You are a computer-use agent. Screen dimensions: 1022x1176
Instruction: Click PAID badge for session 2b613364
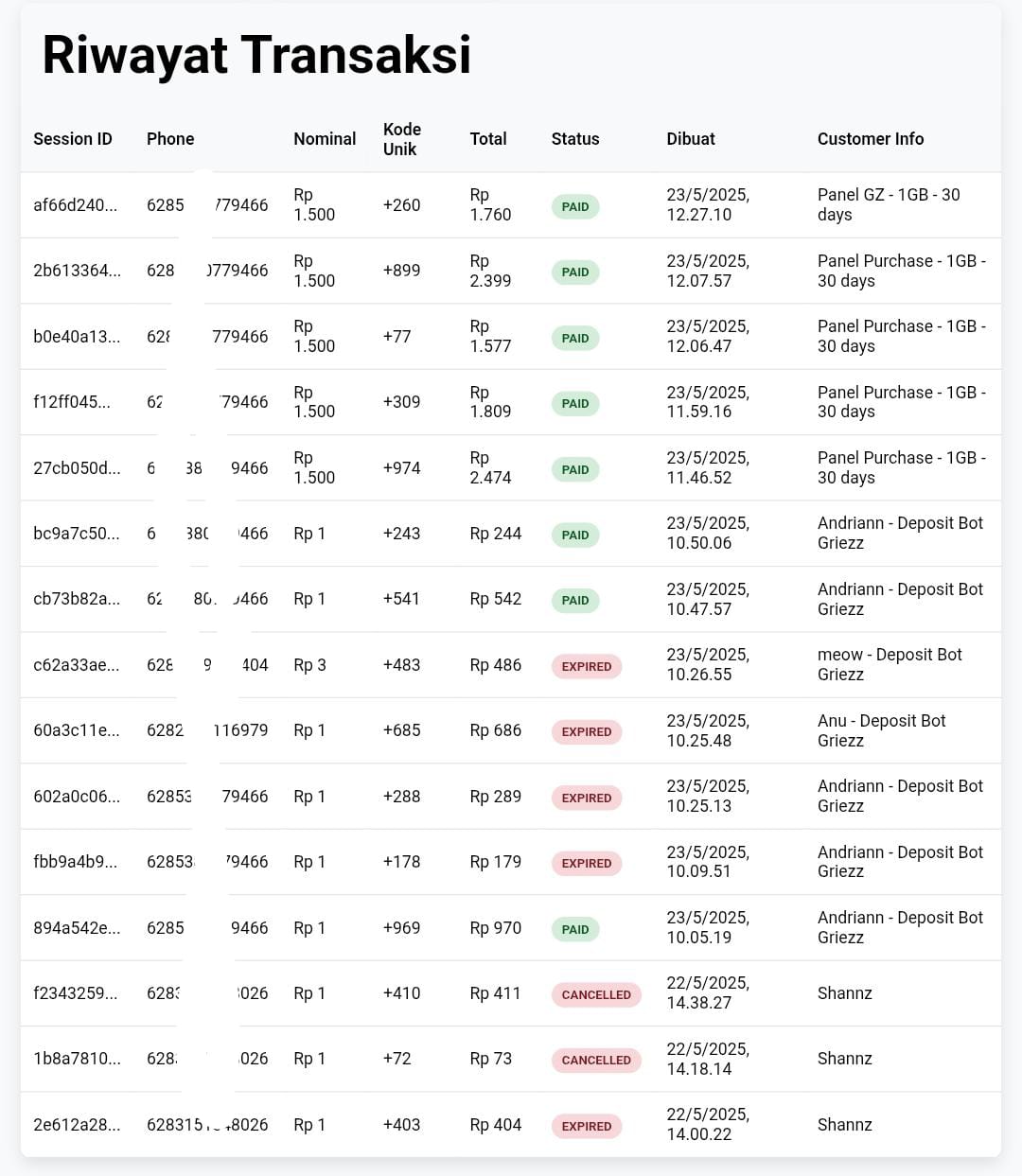point(575,272)
